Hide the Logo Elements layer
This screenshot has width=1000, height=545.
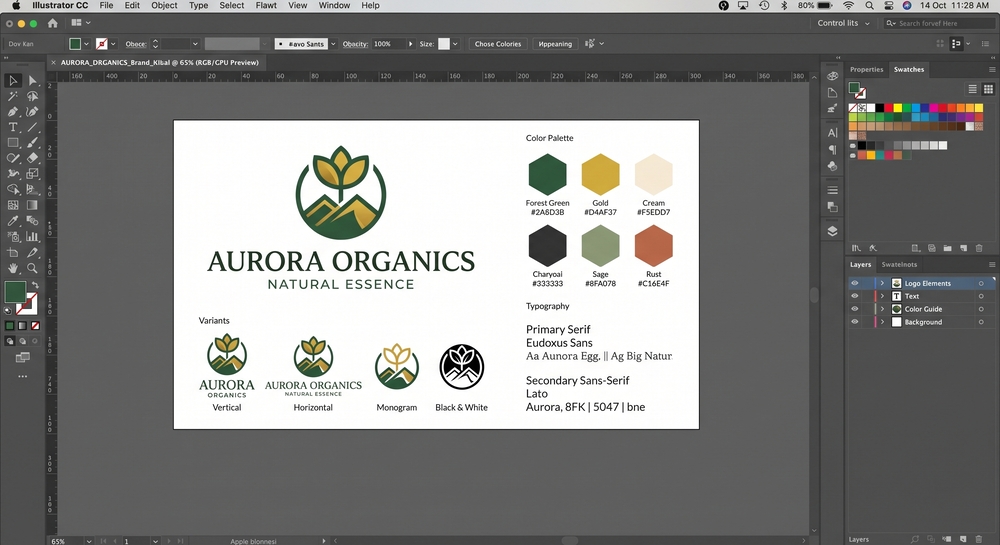tap(855, 283)
